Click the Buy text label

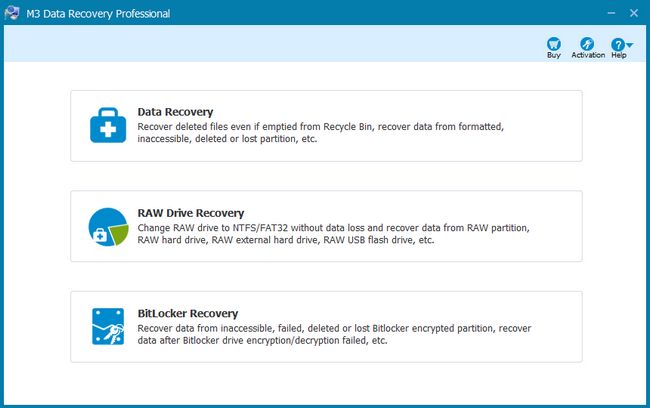click(553, 56)
